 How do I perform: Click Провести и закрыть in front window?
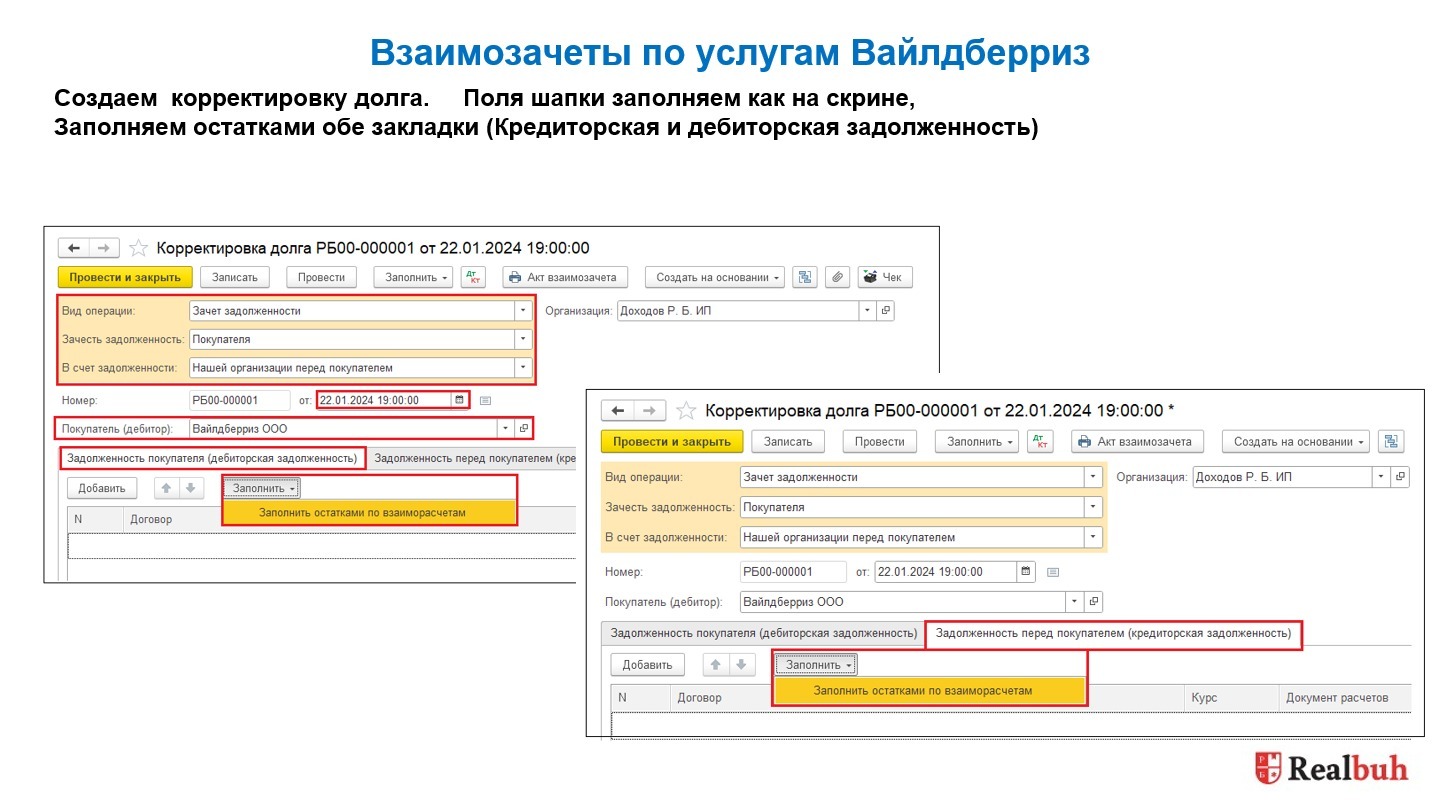[672, 441]
